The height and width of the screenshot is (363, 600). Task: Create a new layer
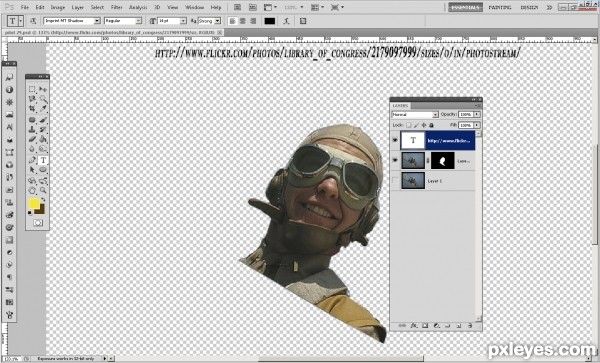(459, 326)
